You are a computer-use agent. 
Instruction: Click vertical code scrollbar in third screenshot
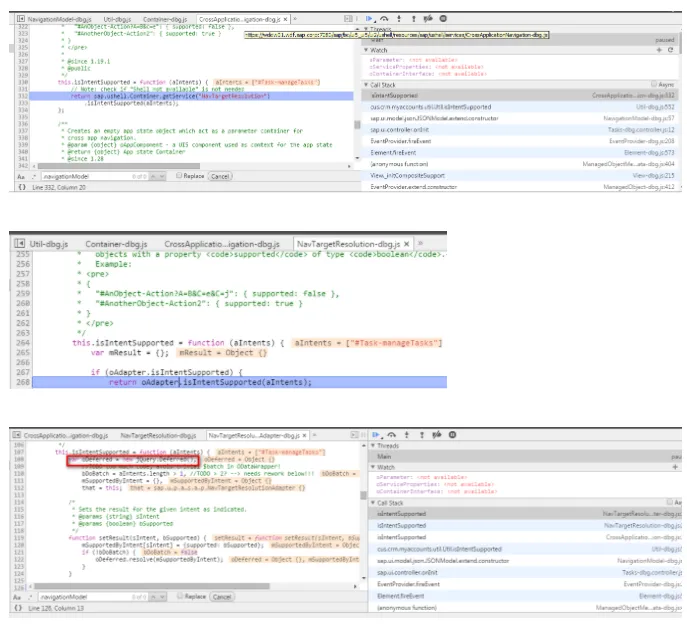click(x=363, y=495)
